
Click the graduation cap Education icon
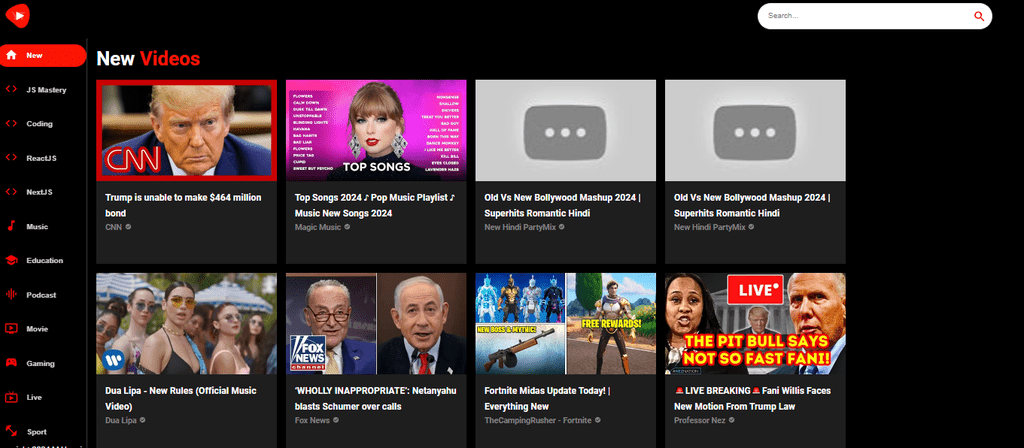point(11,261)
